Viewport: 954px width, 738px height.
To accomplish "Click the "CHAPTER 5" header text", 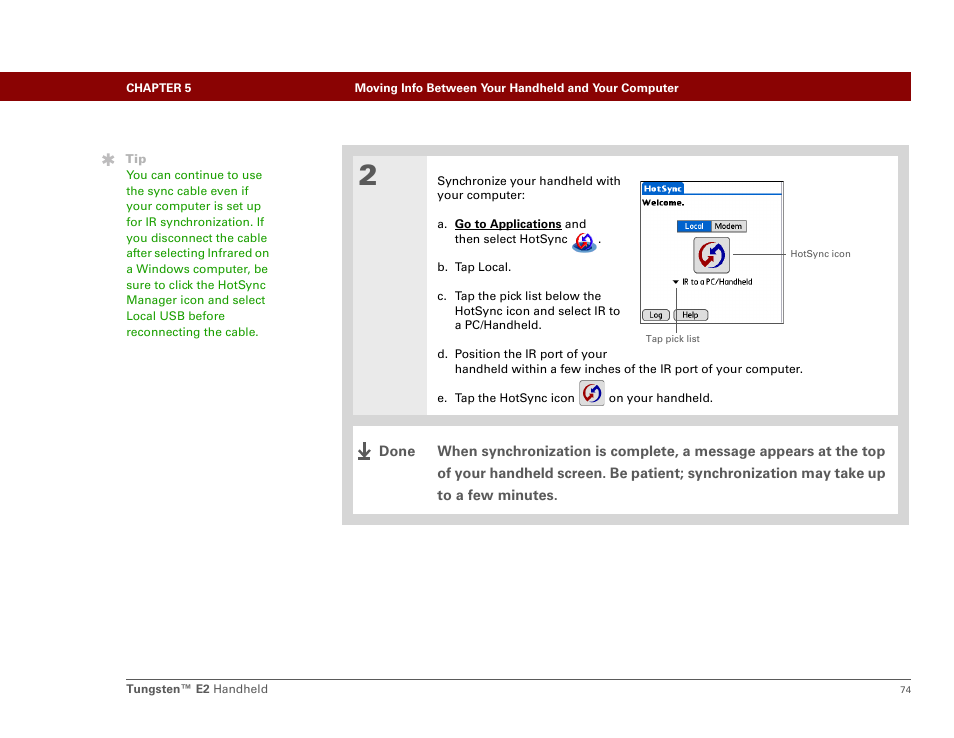I will [159, 88].
